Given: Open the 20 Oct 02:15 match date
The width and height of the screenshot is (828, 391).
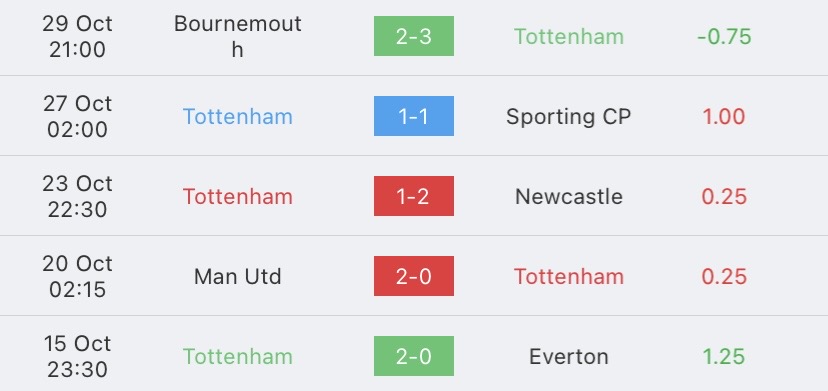Looking at the screenshot, I should coord(77,276).
